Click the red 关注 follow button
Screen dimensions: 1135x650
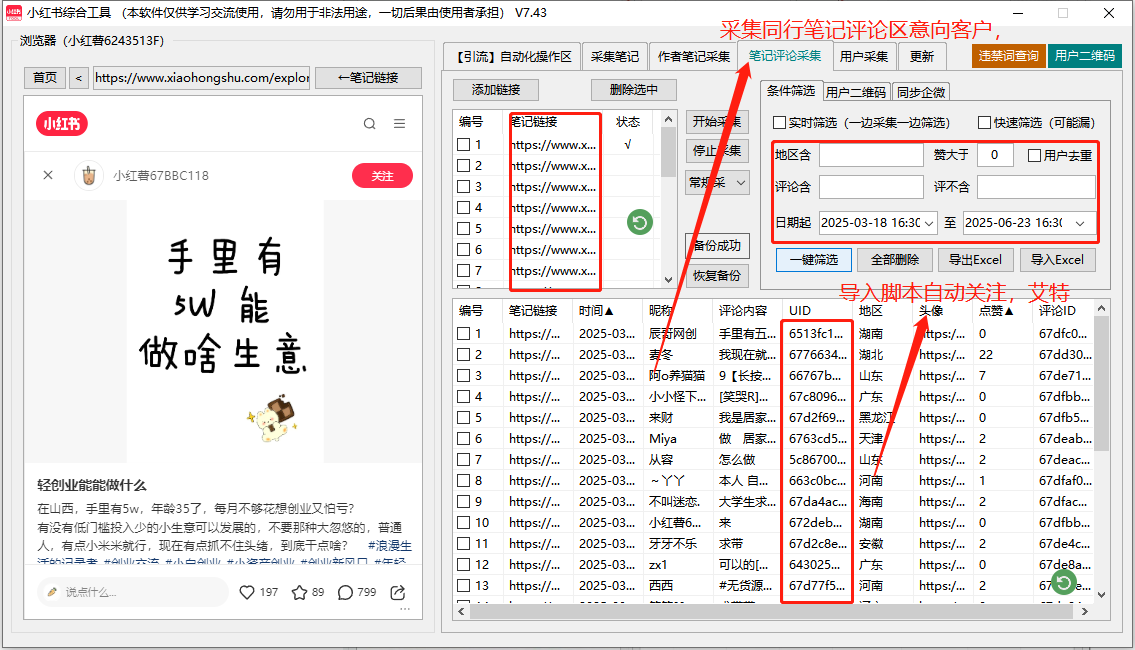(382, 174)
